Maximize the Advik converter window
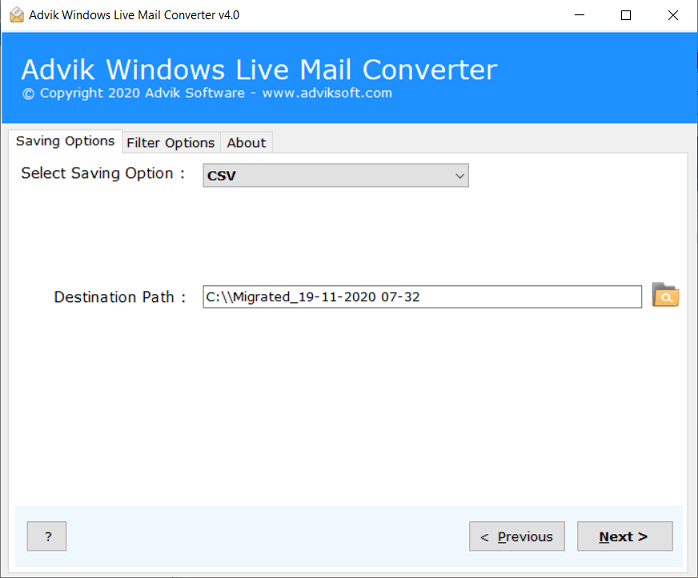Screen dimensions: 698x578 point(626,15)
